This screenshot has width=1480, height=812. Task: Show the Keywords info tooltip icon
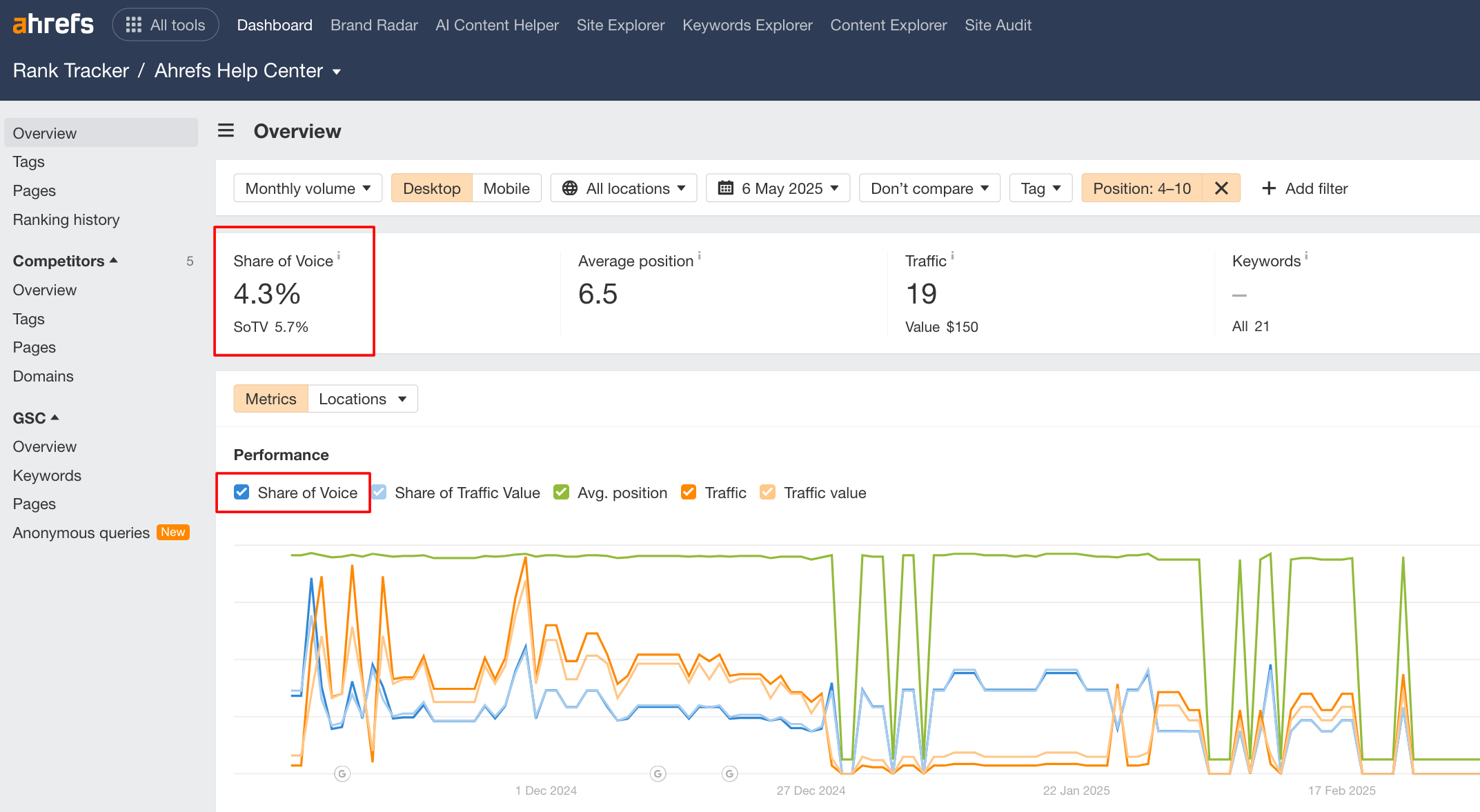coord(1306,255)
